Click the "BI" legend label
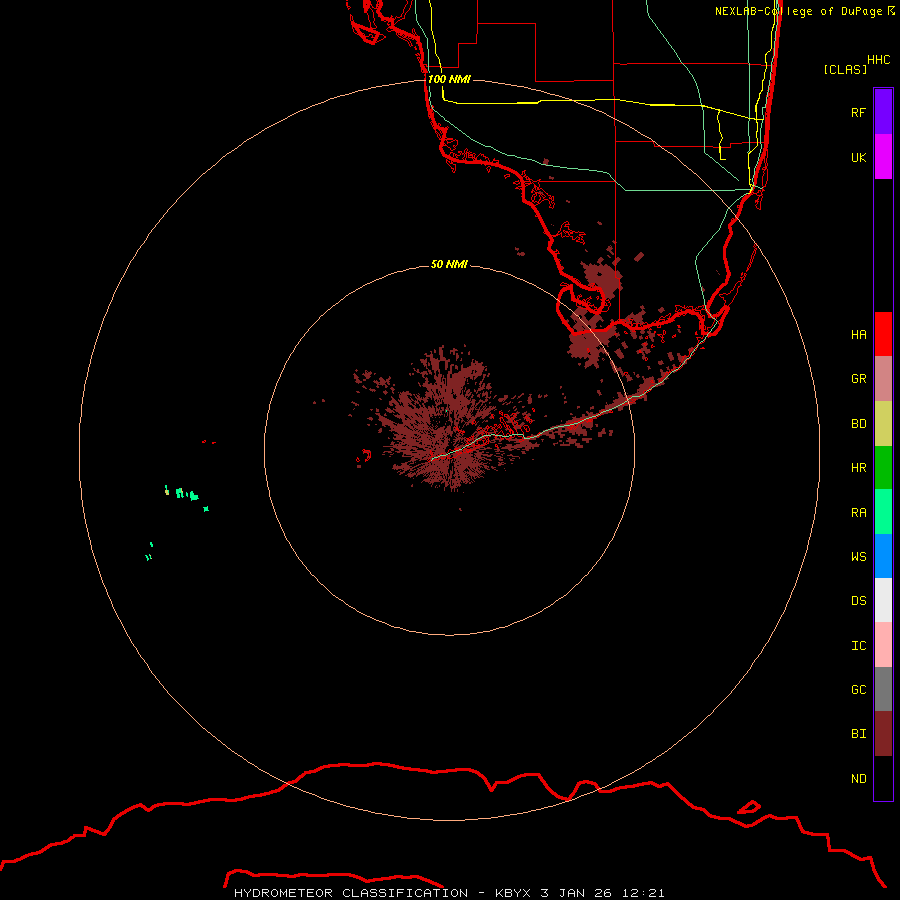 (858, 734)
